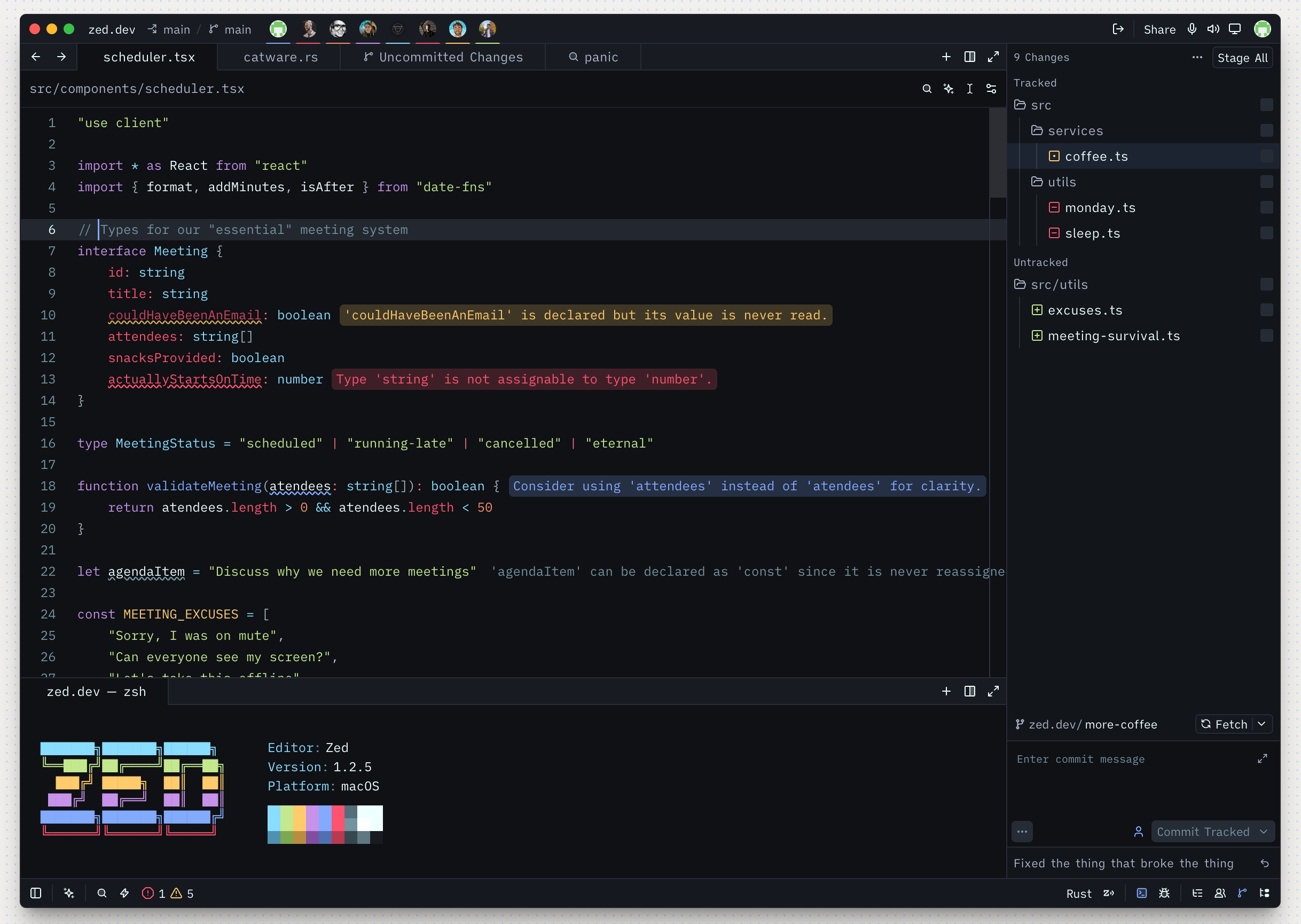Viewport: 1301px width, 924px height.
Task: Toggle git panel branch icon in status bar
Action: point(1242,892)
